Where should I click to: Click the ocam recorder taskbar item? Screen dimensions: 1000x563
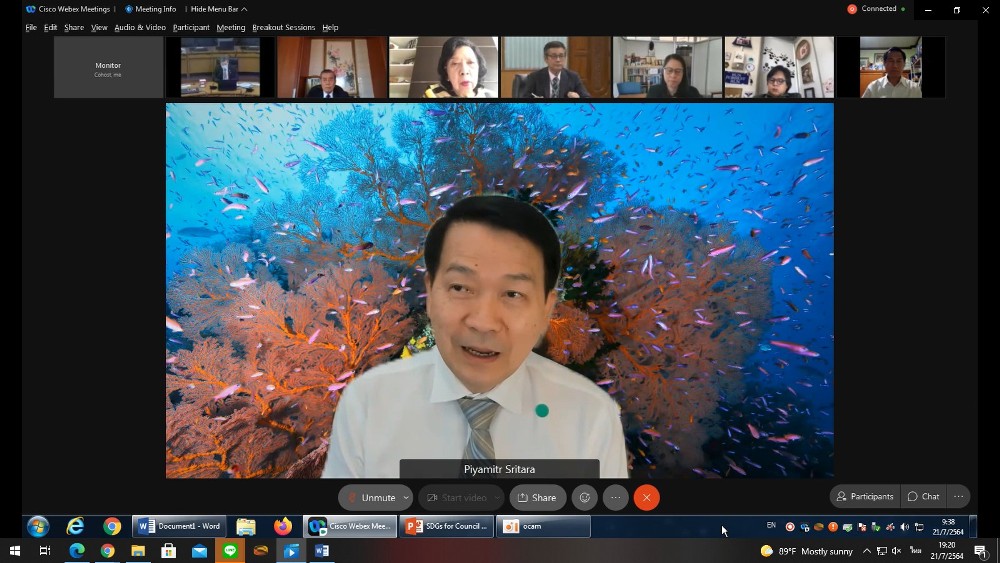[x=542, y=526]
